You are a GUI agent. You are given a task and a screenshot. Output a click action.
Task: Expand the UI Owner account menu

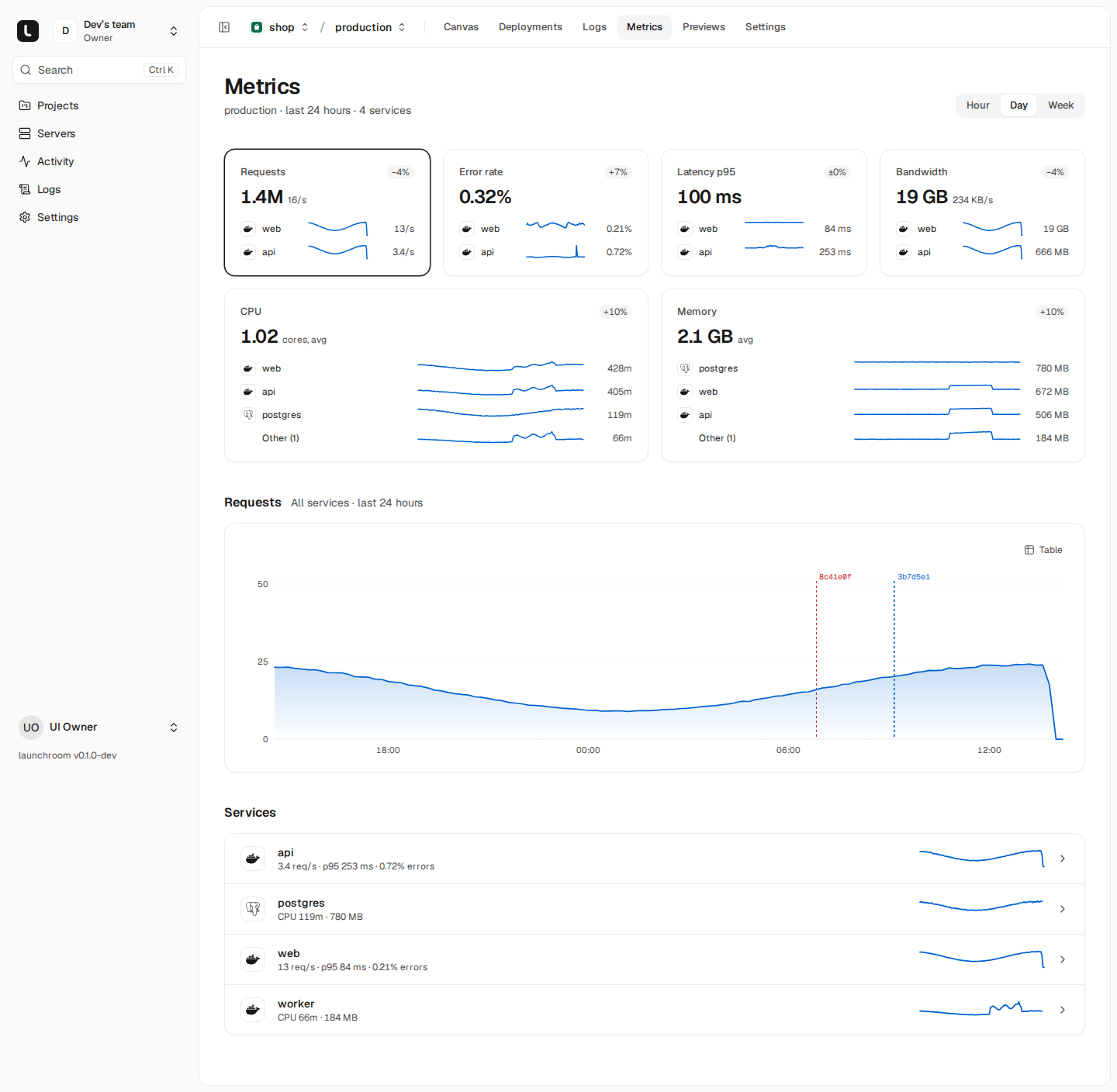(x=174, y=727)
